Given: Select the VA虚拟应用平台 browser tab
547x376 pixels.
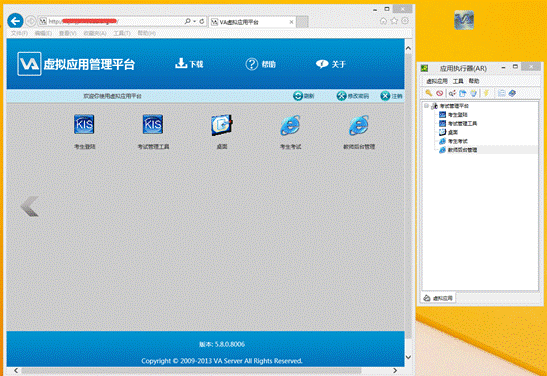Looking at the screenshot, I should (253, 22).
